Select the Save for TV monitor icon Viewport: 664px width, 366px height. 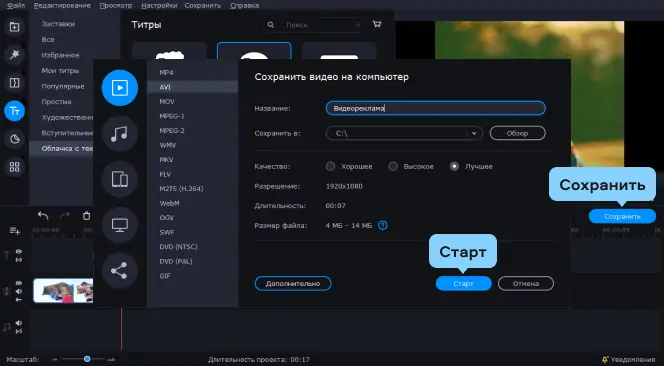(x=120, y=225)
